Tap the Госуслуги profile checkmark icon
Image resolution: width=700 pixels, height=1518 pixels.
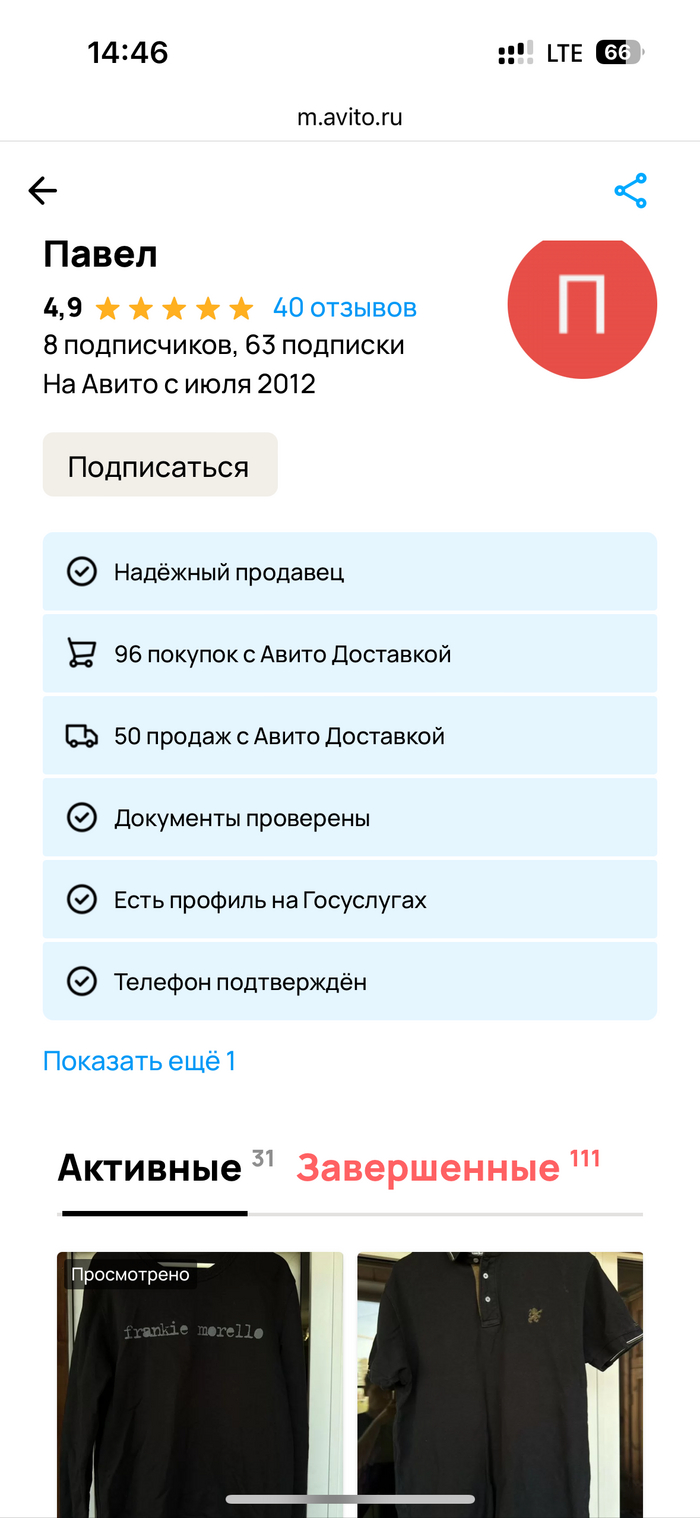tap(81, 900)
